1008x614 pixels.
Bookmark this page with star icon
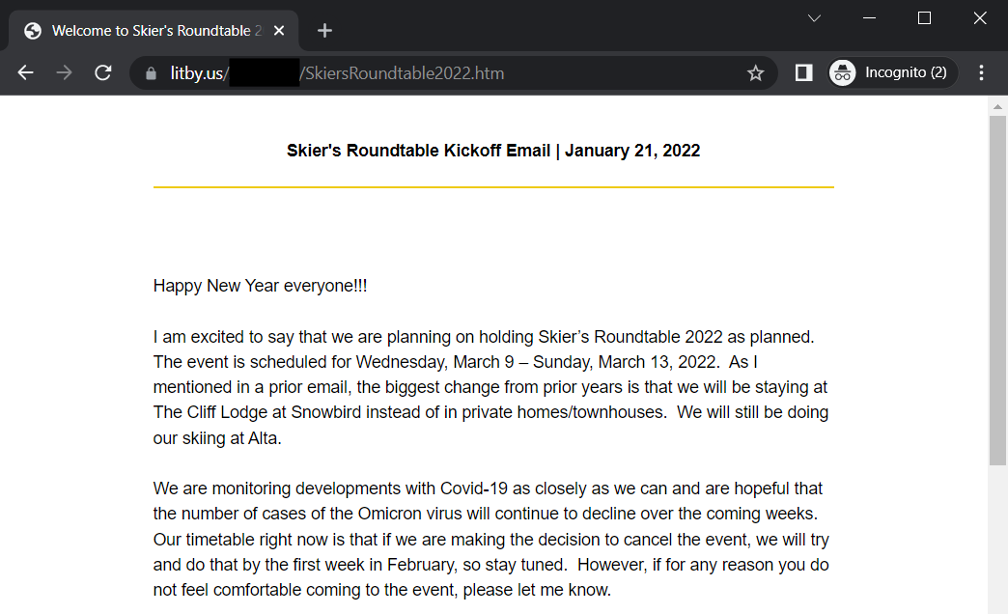coord(756,73)
